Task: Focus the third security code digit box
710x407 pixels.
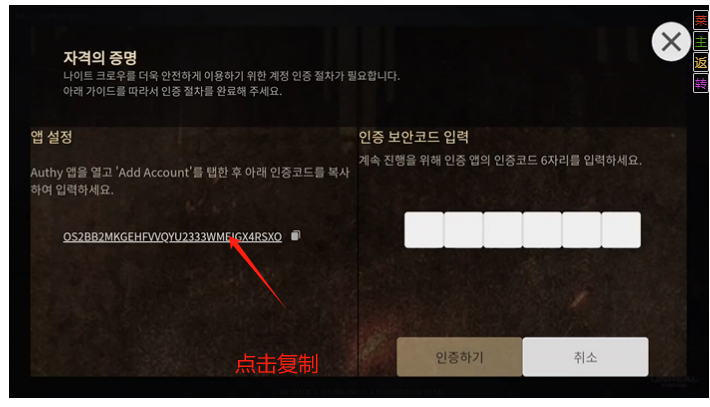Action: [x=503, y=230]
